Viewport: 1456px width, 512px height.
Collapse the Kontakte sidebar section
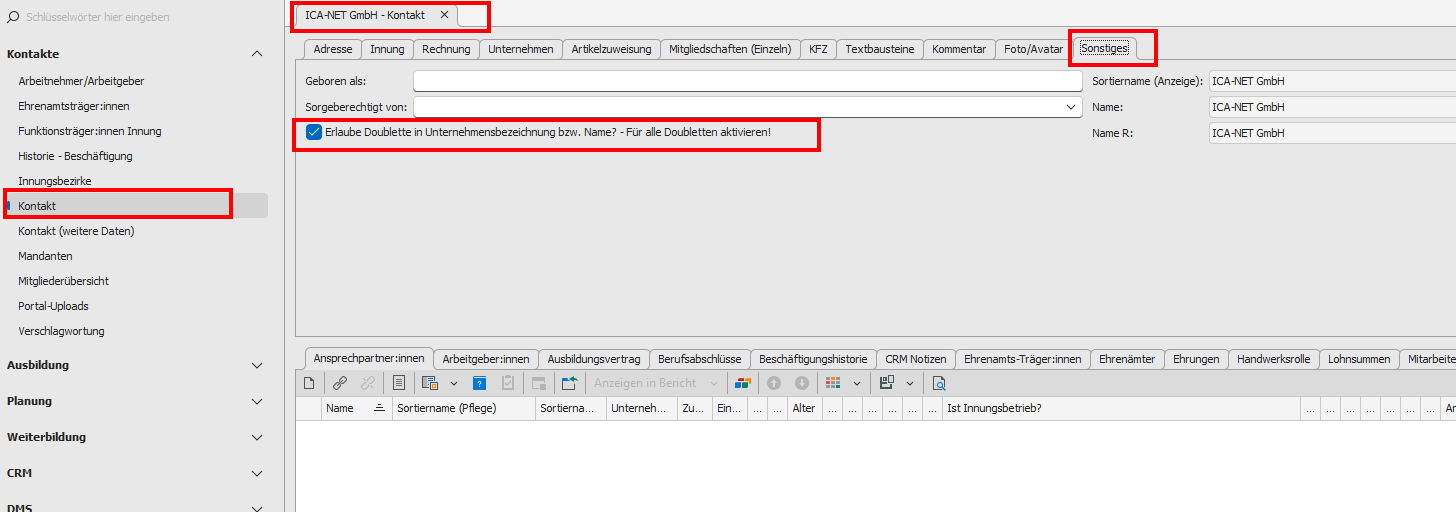[x=257, y=54]
